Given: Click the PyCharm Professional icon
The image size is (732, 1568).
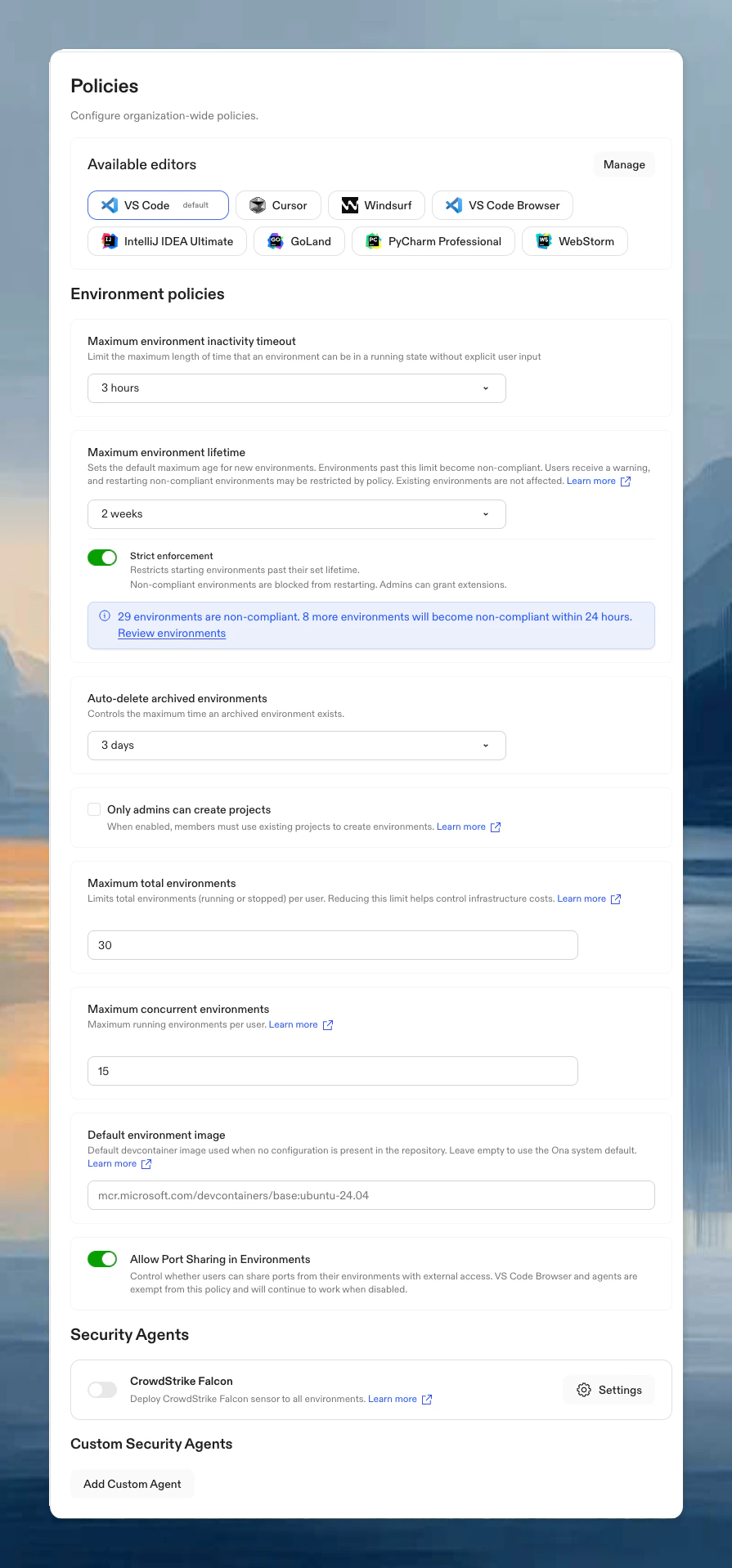Looking at the screenshot, I should [x=374, y=241].
